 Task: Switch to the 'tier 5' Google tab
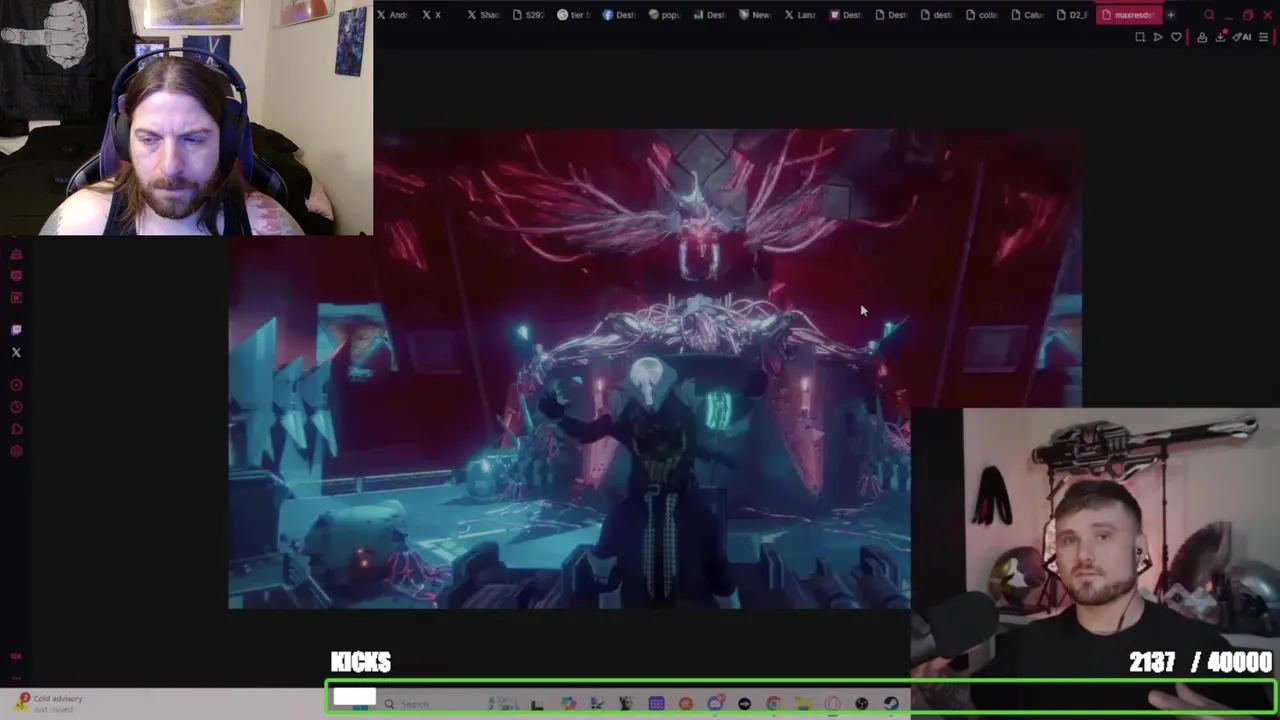573,15
